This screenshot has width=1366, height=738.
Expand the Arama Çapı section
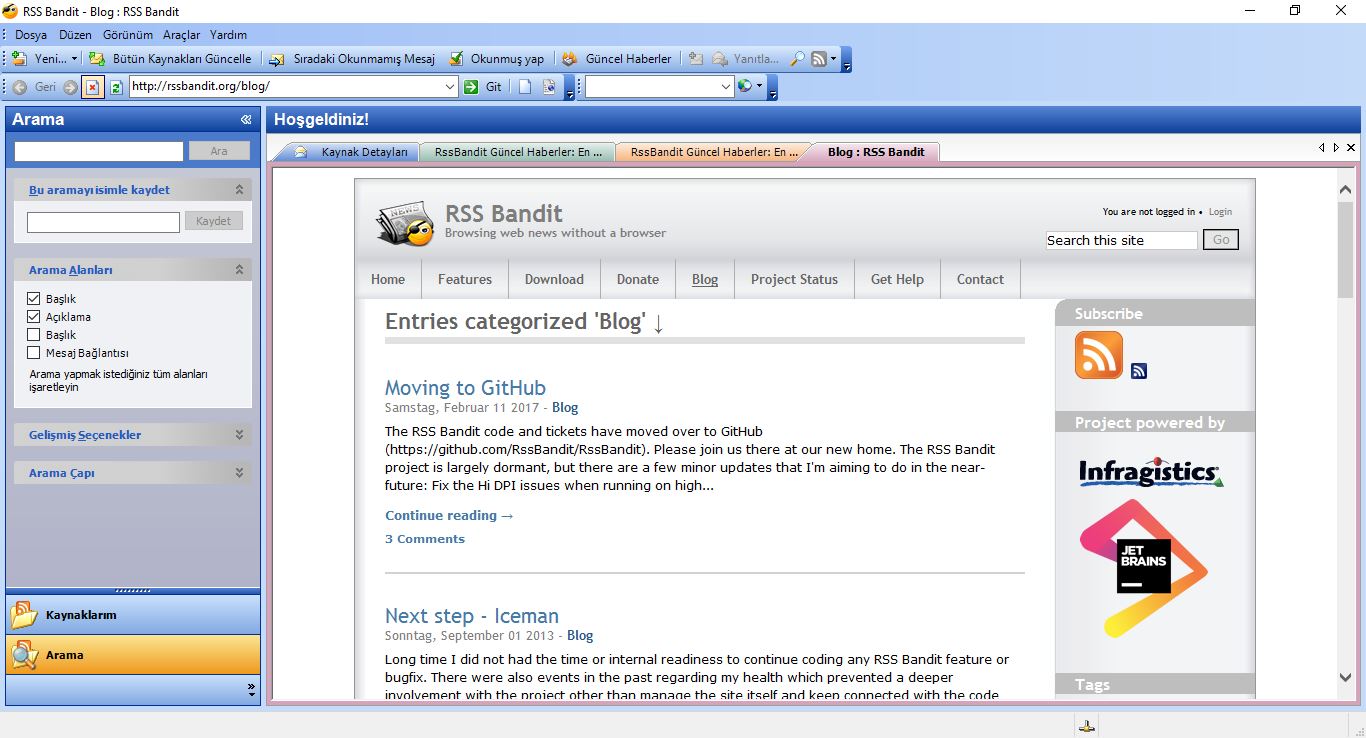239,473
